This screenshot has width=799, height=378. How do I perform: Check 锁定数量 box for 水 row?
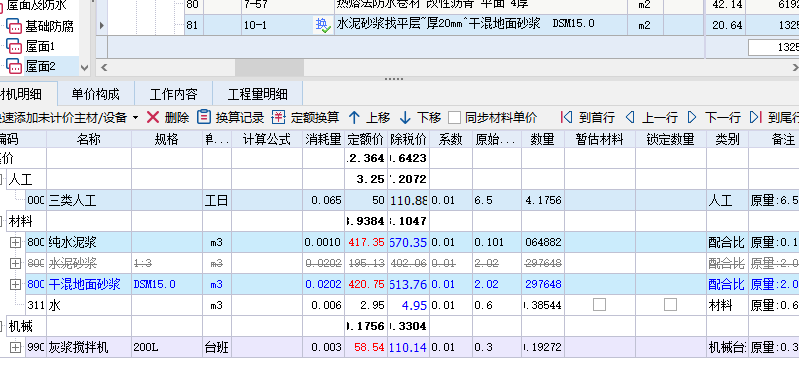point(670,305)
